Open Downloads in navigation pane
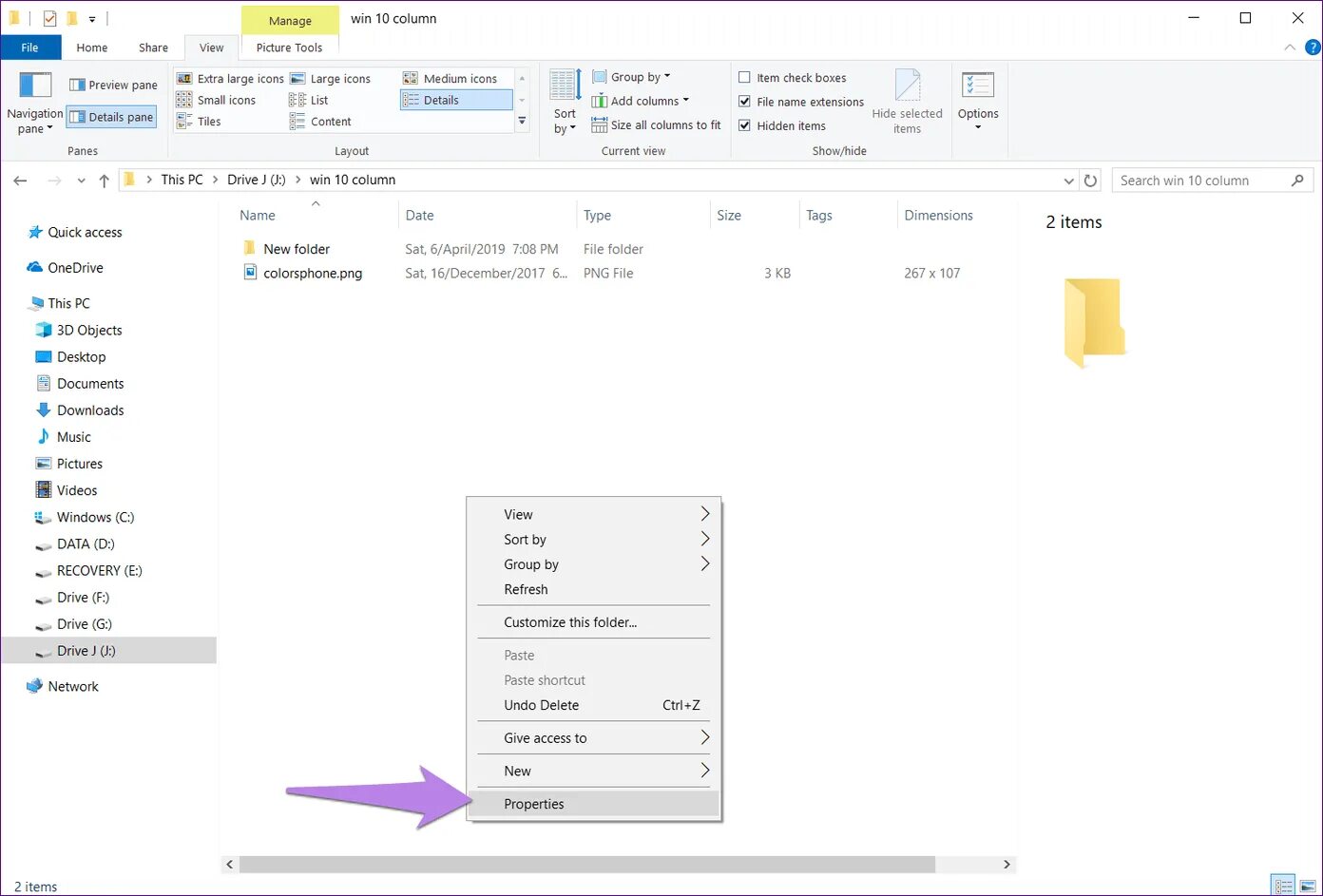Image resolution: width=1323 pixels, height=896 pixels. coord(90,410)
